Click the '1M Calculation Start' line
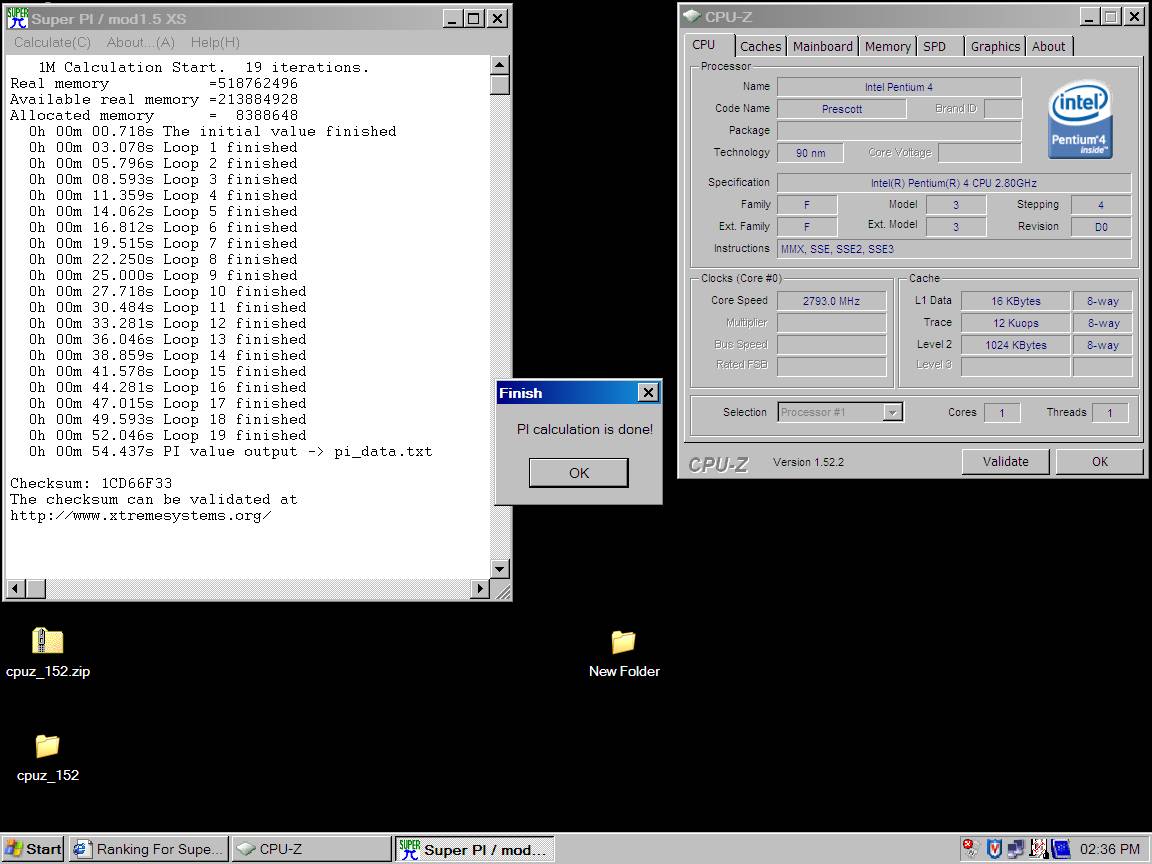The width and height of the screenshot is (1152, 864). tap(204, 68)
